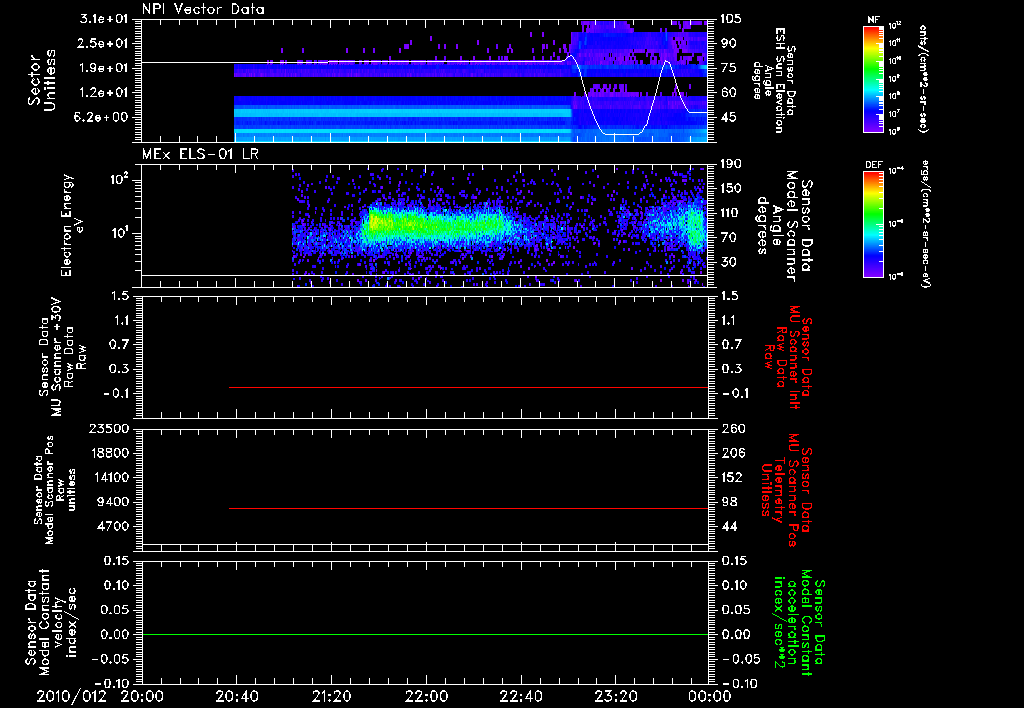Screen dimensions: 1024x708
Task: Click the date label '2010/012'
Action: [x=71, y=696]
